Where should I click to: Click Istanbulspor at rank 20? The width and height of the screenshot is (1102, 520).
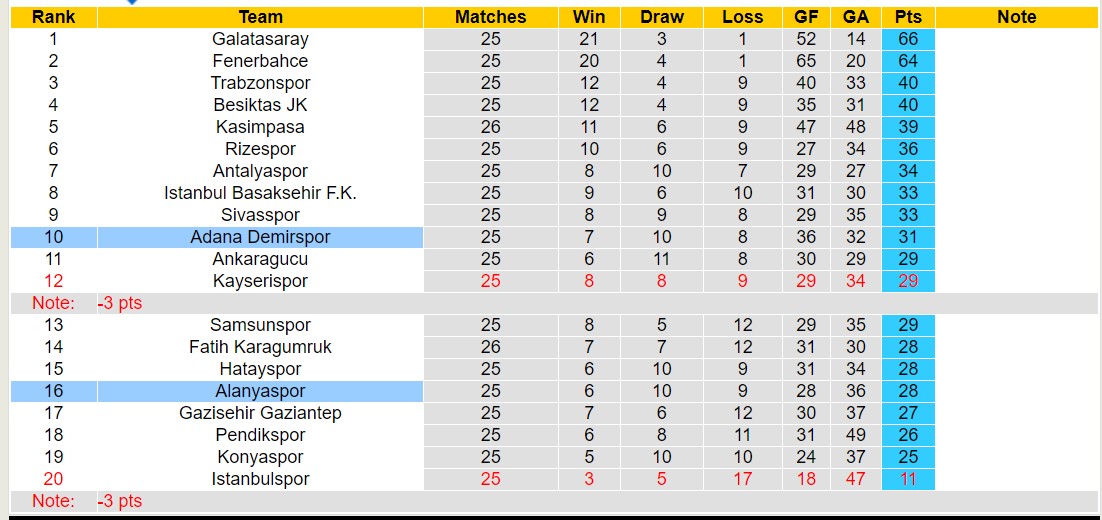point(260,479)
